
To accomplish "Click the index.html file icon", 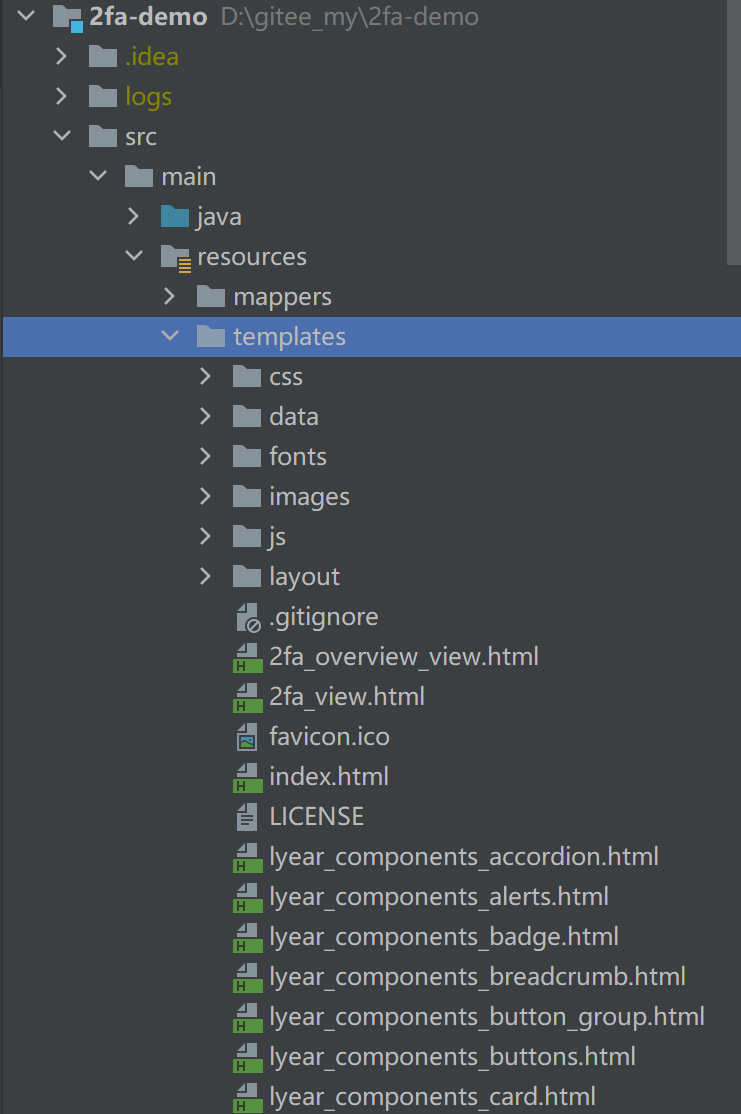I will pyautogui.click(x=247, y=777).
